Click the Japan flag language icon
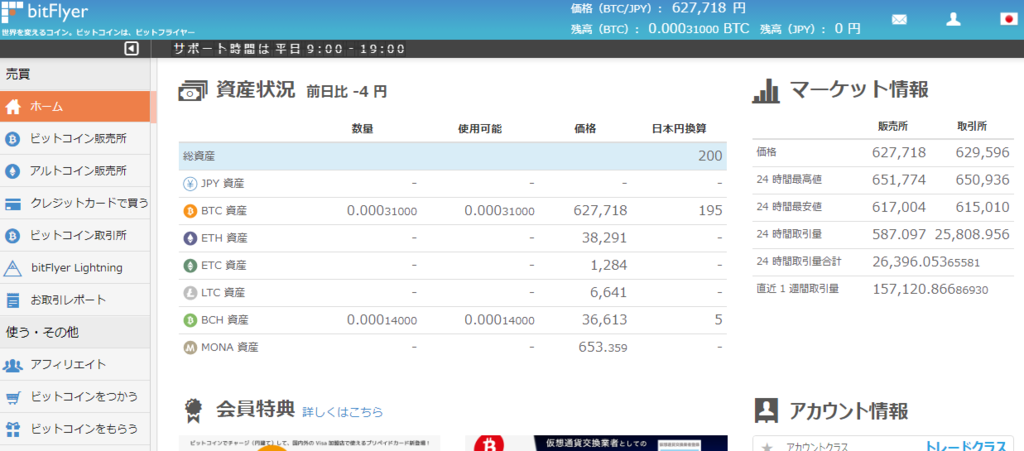This screenshot has height=451, width=1024. pyautogui.click(x=1009, y=19)
